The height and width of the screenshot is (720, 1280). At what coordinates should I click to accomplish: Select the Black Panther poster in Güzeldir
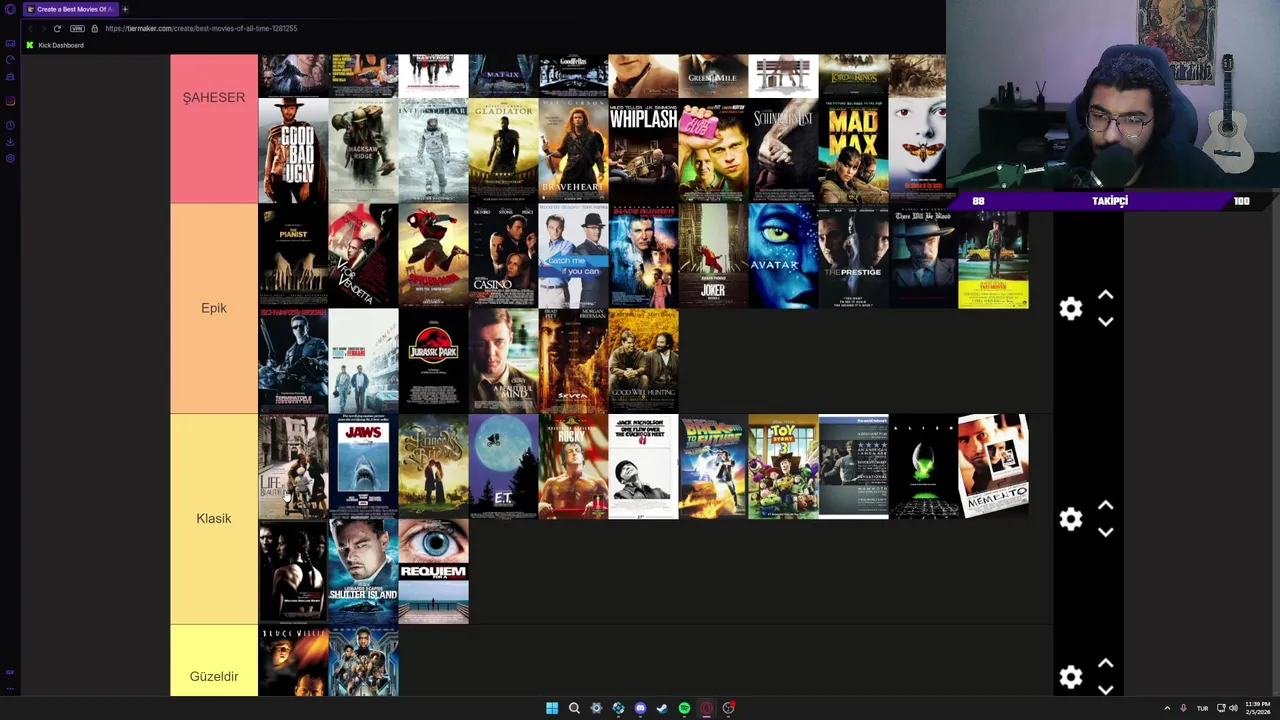click(363, 661)
